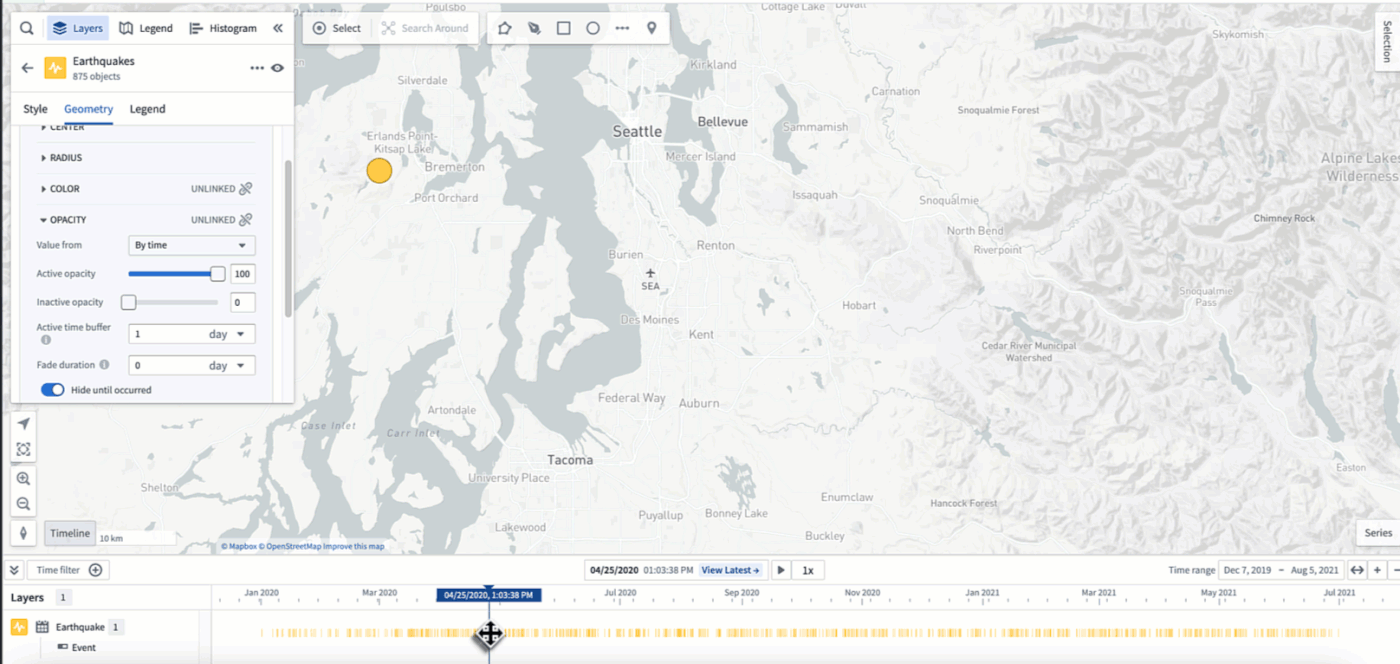The width and height of the screenshot is (1400, 664).
Task: Click the Select button in map toolbar
Action: 337,28
